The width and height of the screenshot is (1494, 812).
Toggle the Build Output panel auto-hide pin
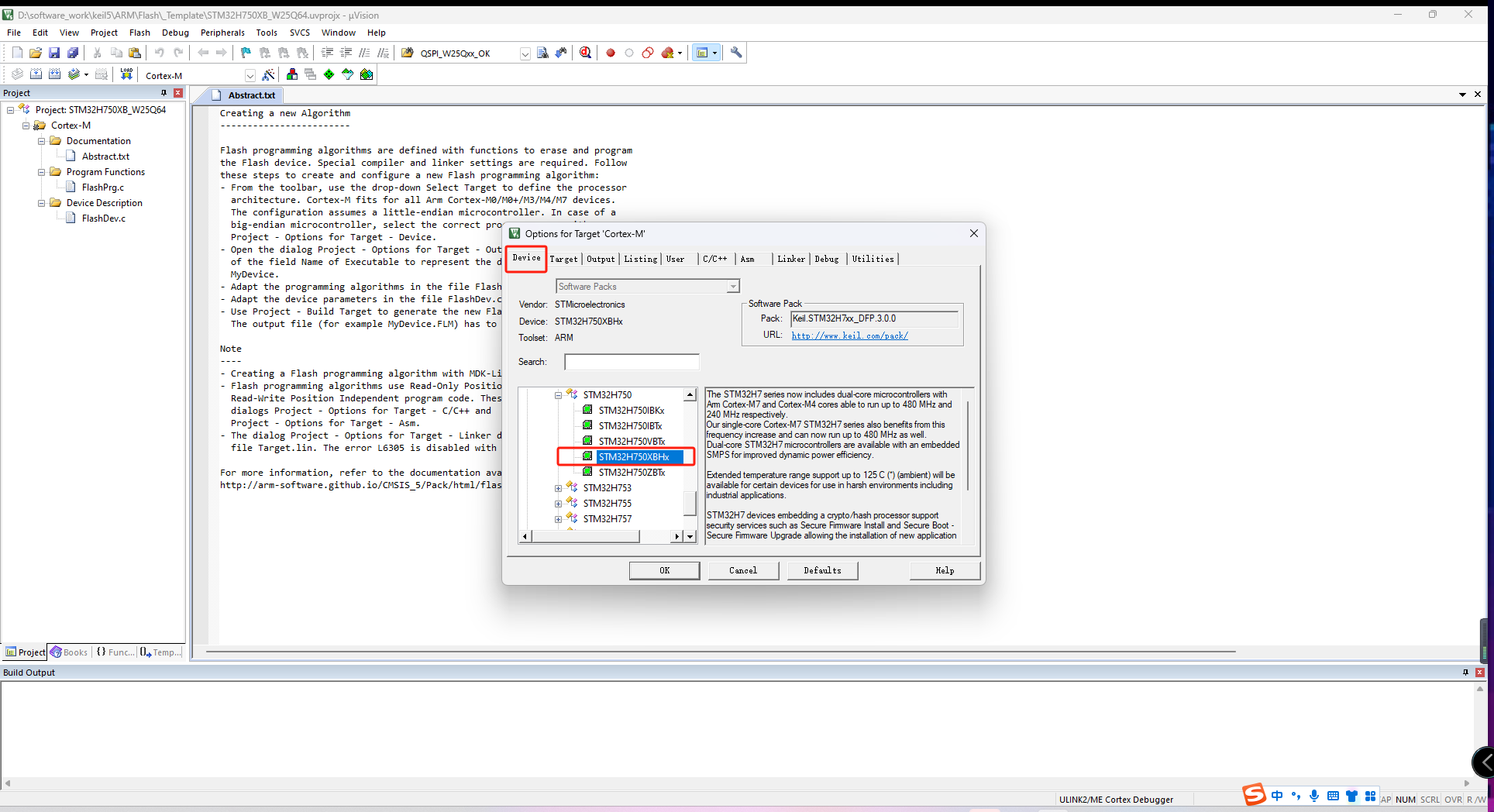click(1465, 673)
